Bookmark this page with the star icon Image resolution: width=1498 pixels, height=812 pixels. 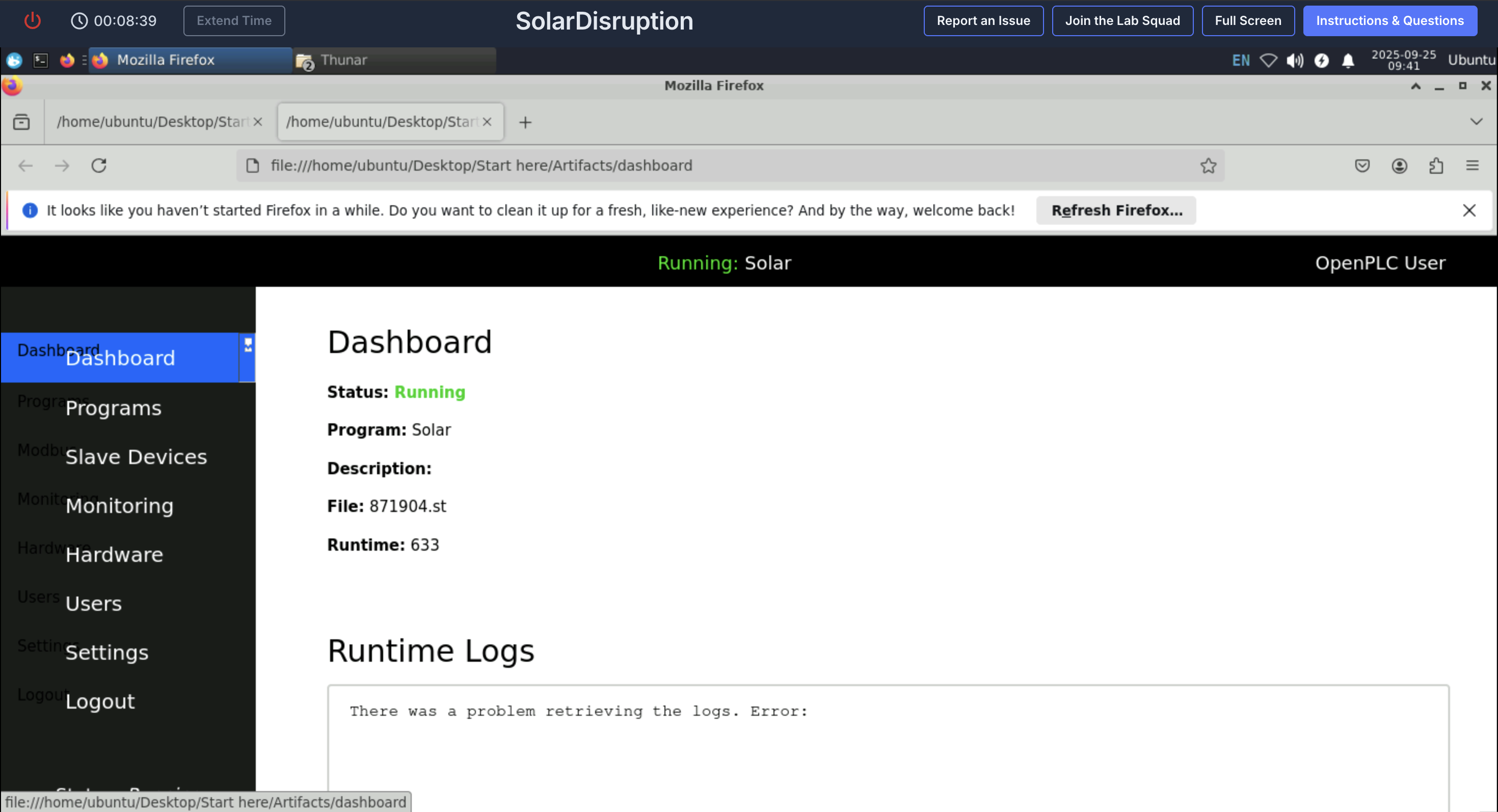pyautogui.click(x=1208, y=166)
